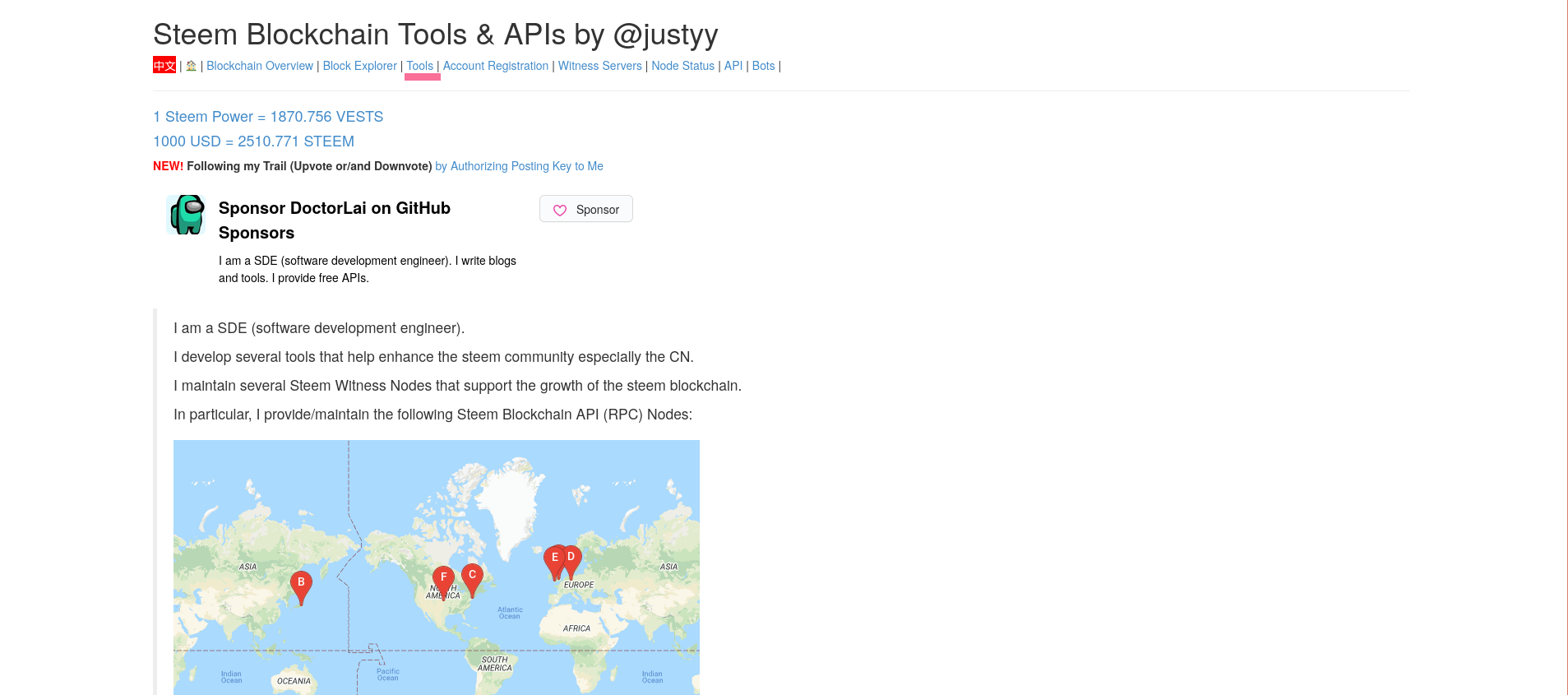
Task: Click the EUROPE label on the map
Action: coord(579,585)
